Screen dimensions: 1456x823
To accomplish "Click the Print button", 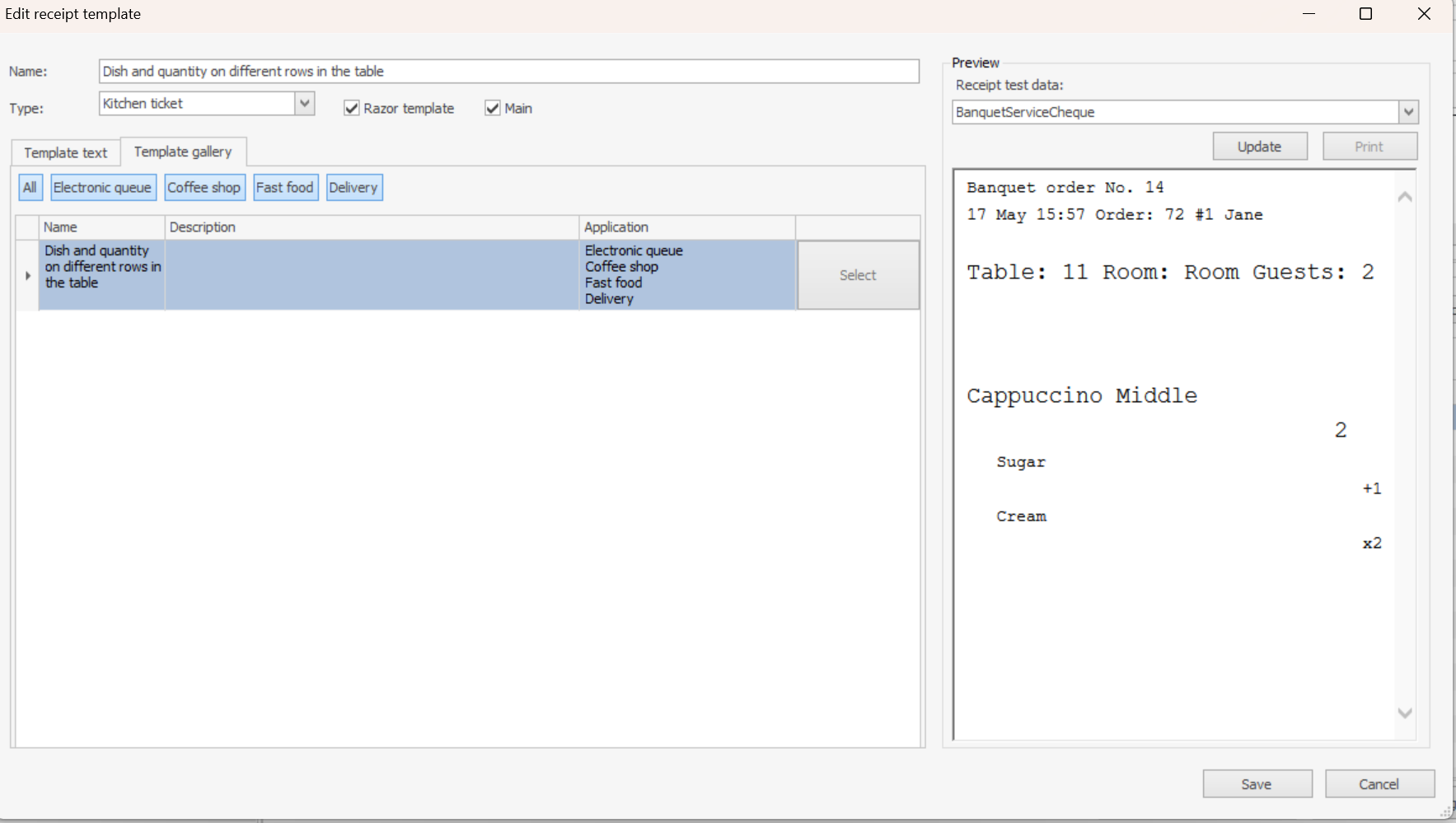I will click(x=1369, y=147).
